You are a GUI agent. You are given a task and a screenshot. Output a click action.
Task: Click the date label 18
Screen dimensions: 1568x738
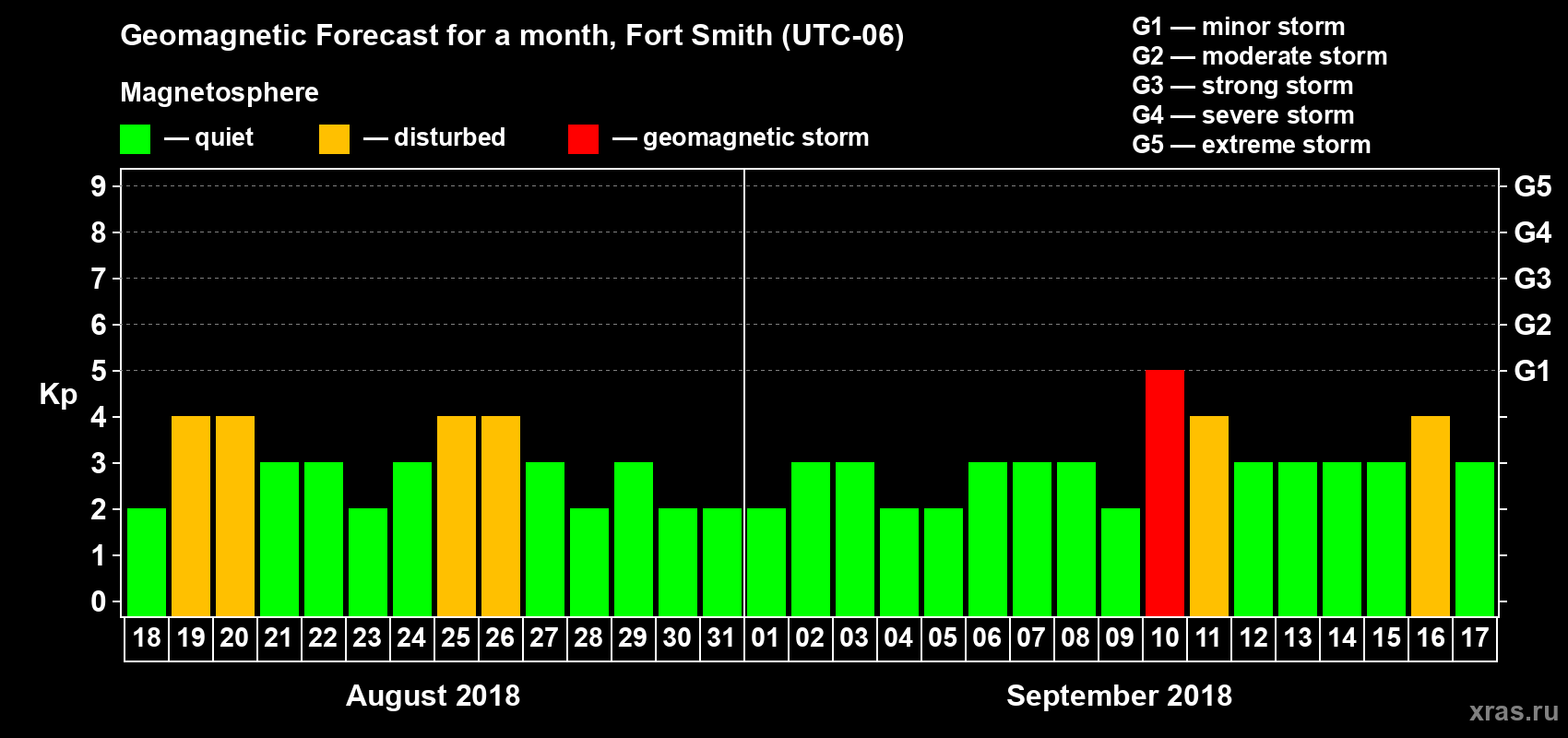point(147,638)
